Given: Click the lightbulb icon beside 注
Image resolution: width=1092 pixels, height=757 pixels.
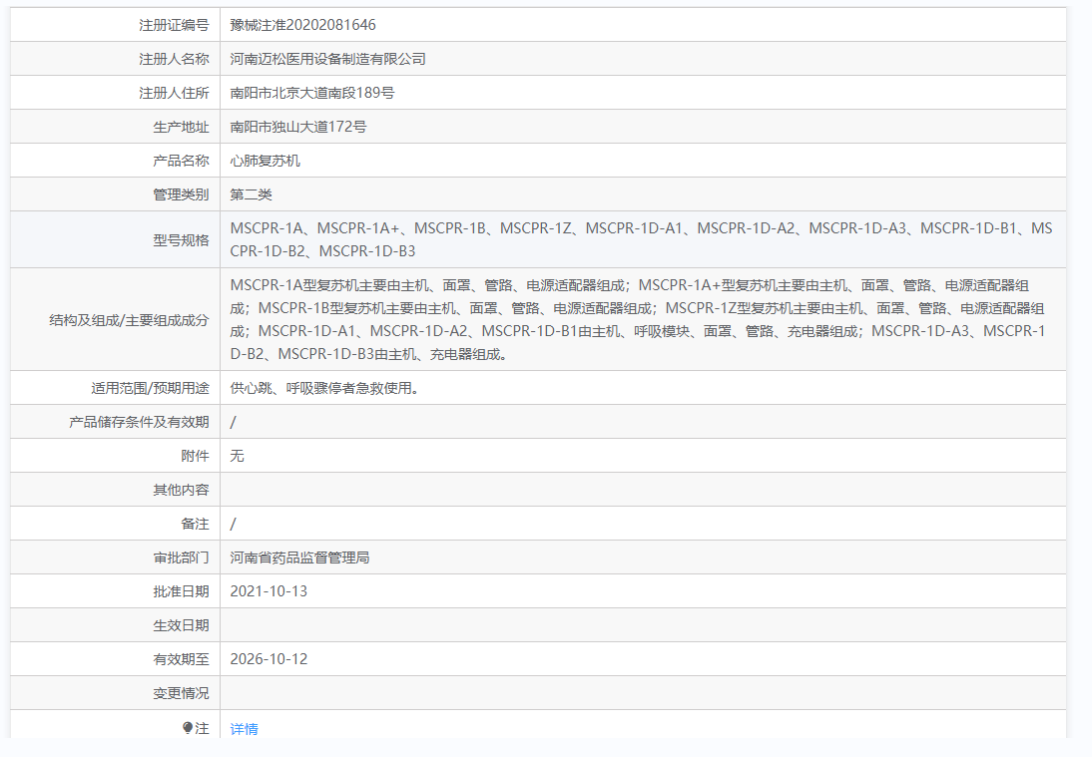Looking at the screenshot, I should (x=187, y=728).
